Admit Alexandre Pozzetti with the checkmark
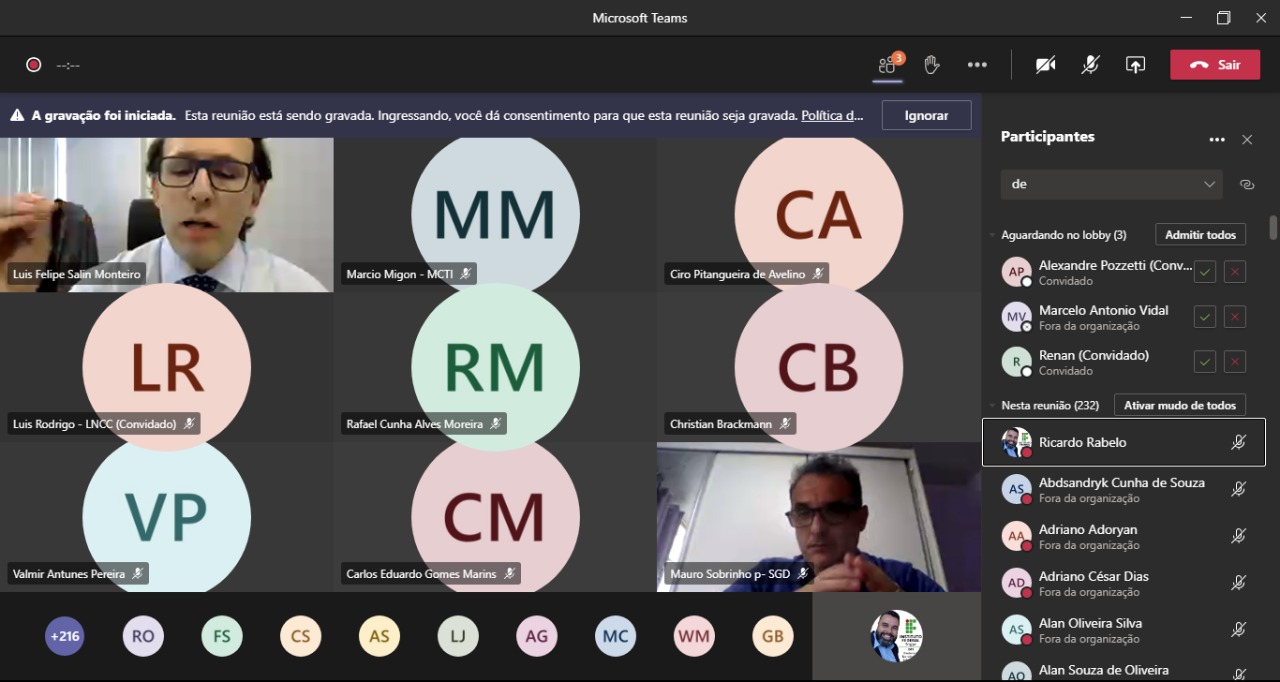 [x=1205, y=272]
